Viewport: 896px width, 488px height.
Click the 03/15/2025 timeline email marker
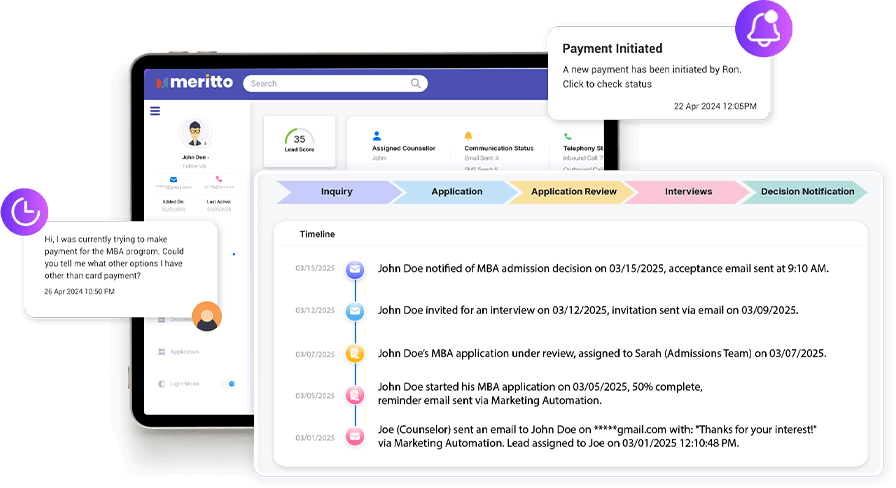pos(355,269)
